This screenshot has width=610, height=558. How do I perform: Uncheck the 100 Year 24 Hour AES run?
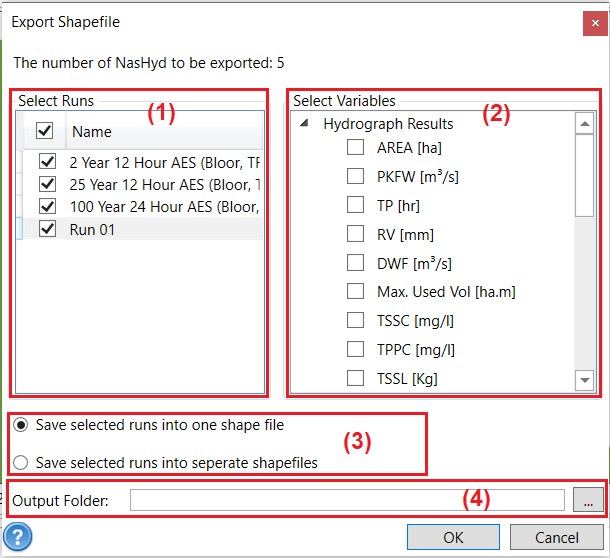(x=46, y=206)
